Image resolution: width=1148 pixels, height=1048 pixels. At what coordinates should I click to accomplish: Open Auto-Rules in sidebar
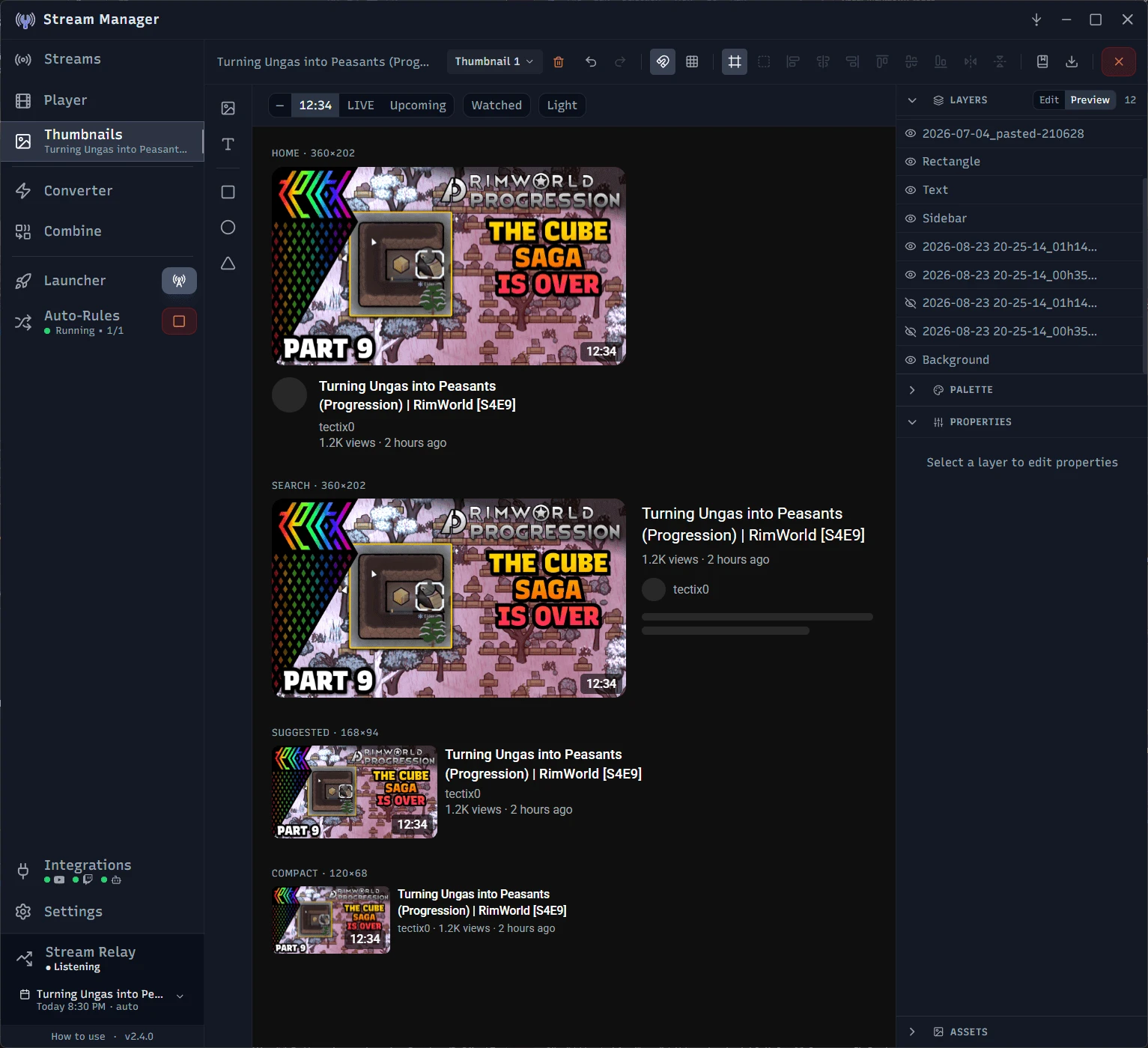coord(81,322)
